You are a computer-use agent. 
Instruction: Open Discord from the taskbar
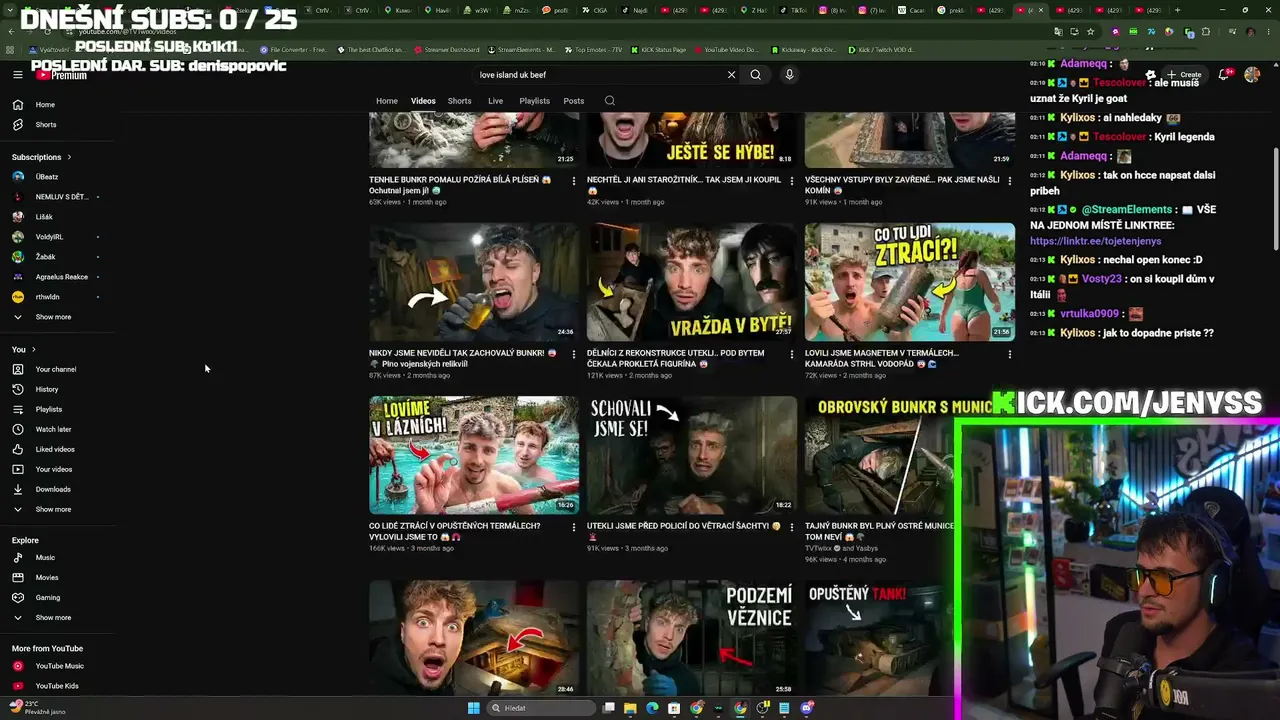[807, 708]
